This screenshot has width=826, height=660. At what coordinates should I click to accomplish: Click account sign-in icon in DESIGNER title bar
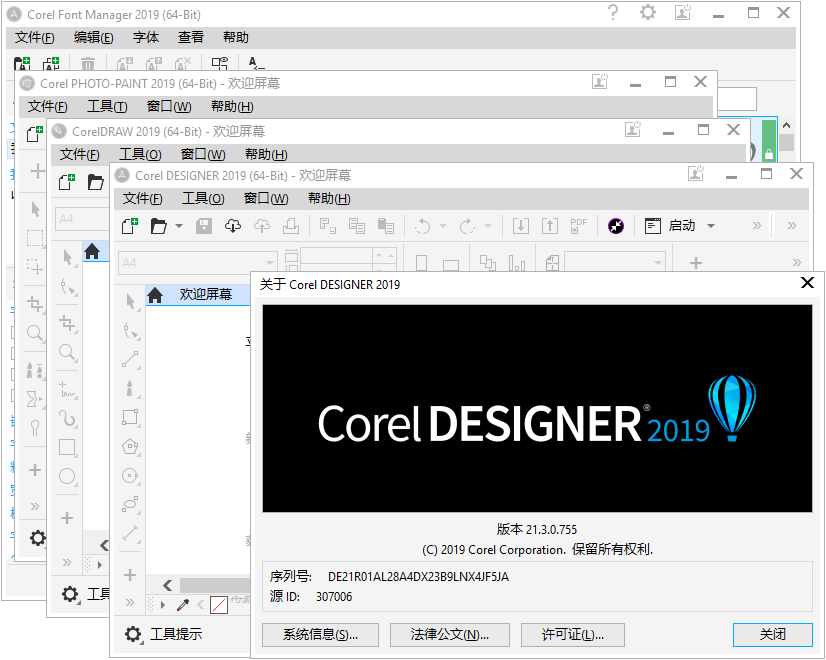[x=696, y=173]
